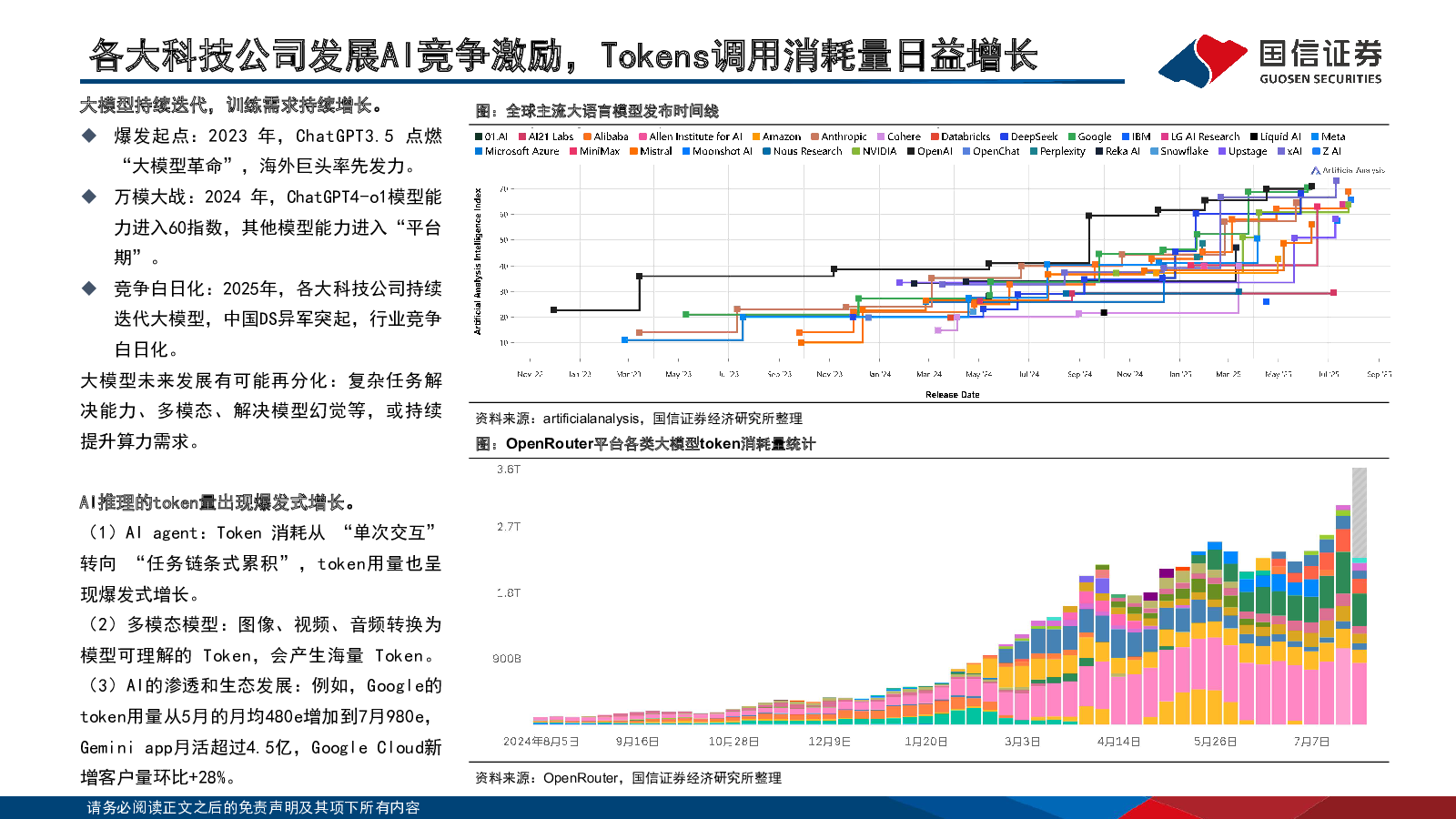Image resolution: width=1456 pixels, height=819 pixels.
Task: Select the Reka AI legend entry
Action: [x=1117, y=151]
